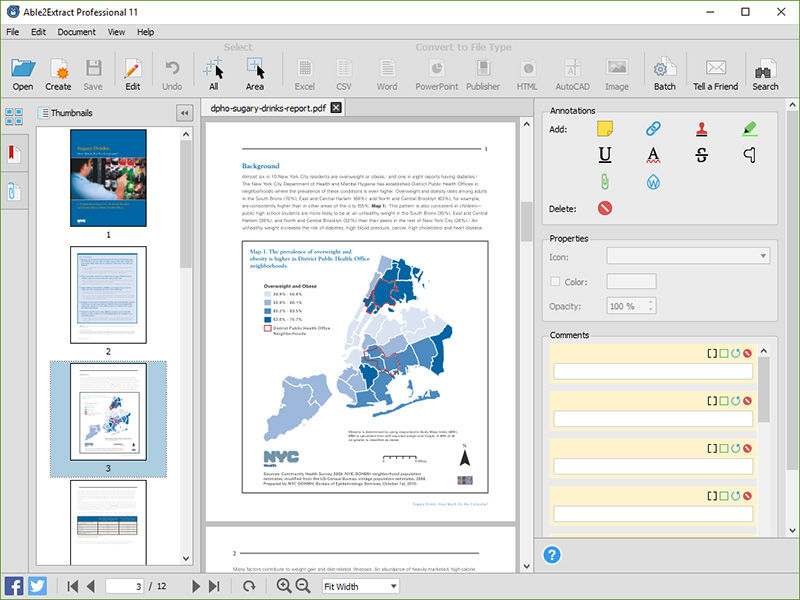Click the Color swatch box in Properties
This screenshot has height=600, width=800.
631,282
